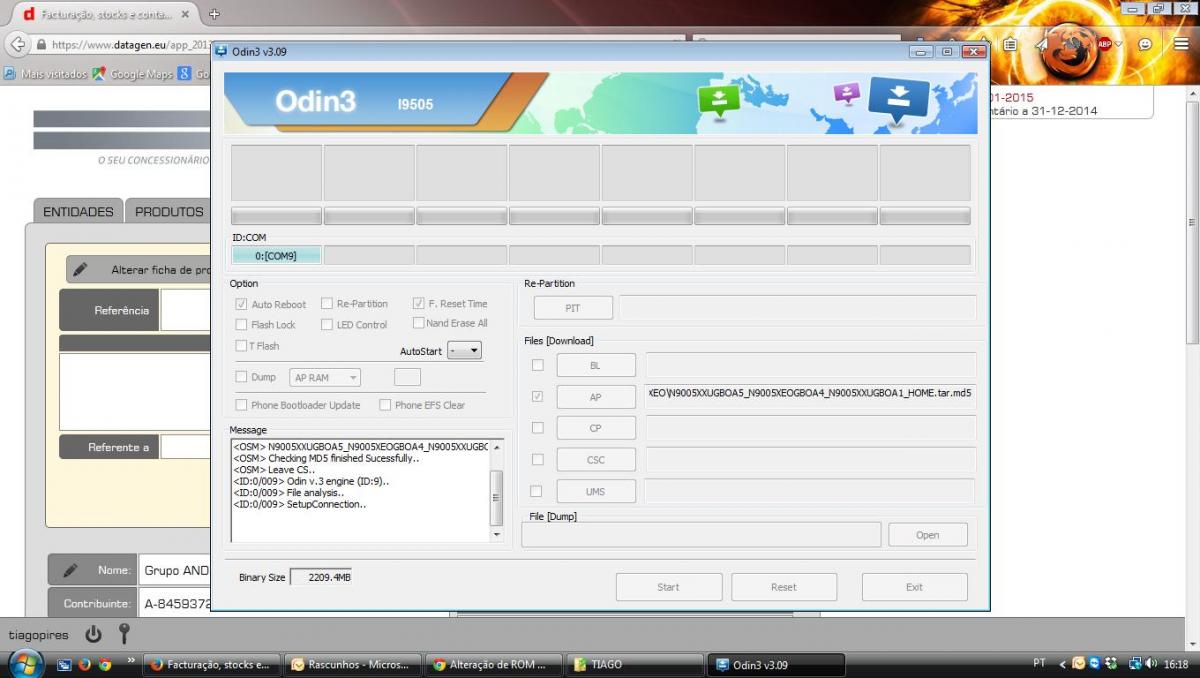Screen dimensions: 1200x678
Task: Click the pin icon beside tiagopires
Action: click(124, 634)
